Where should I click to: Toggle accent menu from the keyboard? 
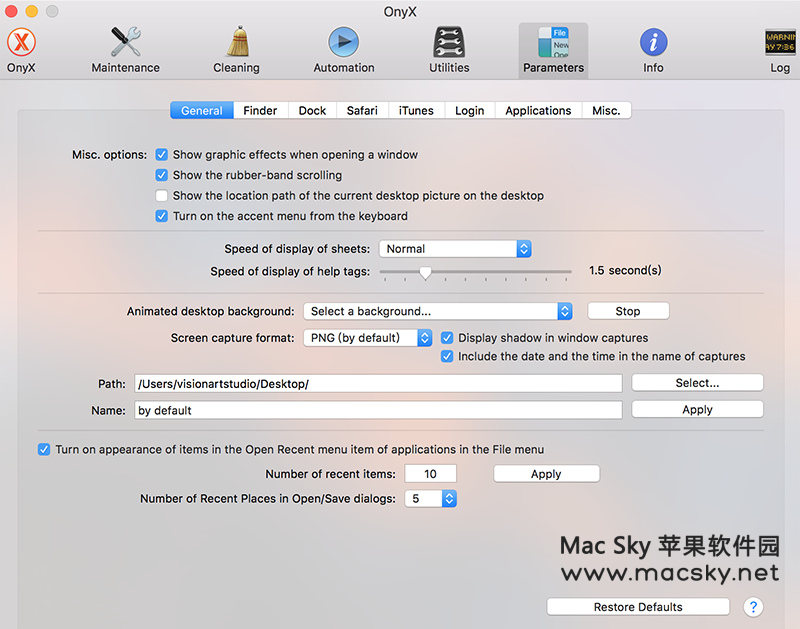coord(162,216)
